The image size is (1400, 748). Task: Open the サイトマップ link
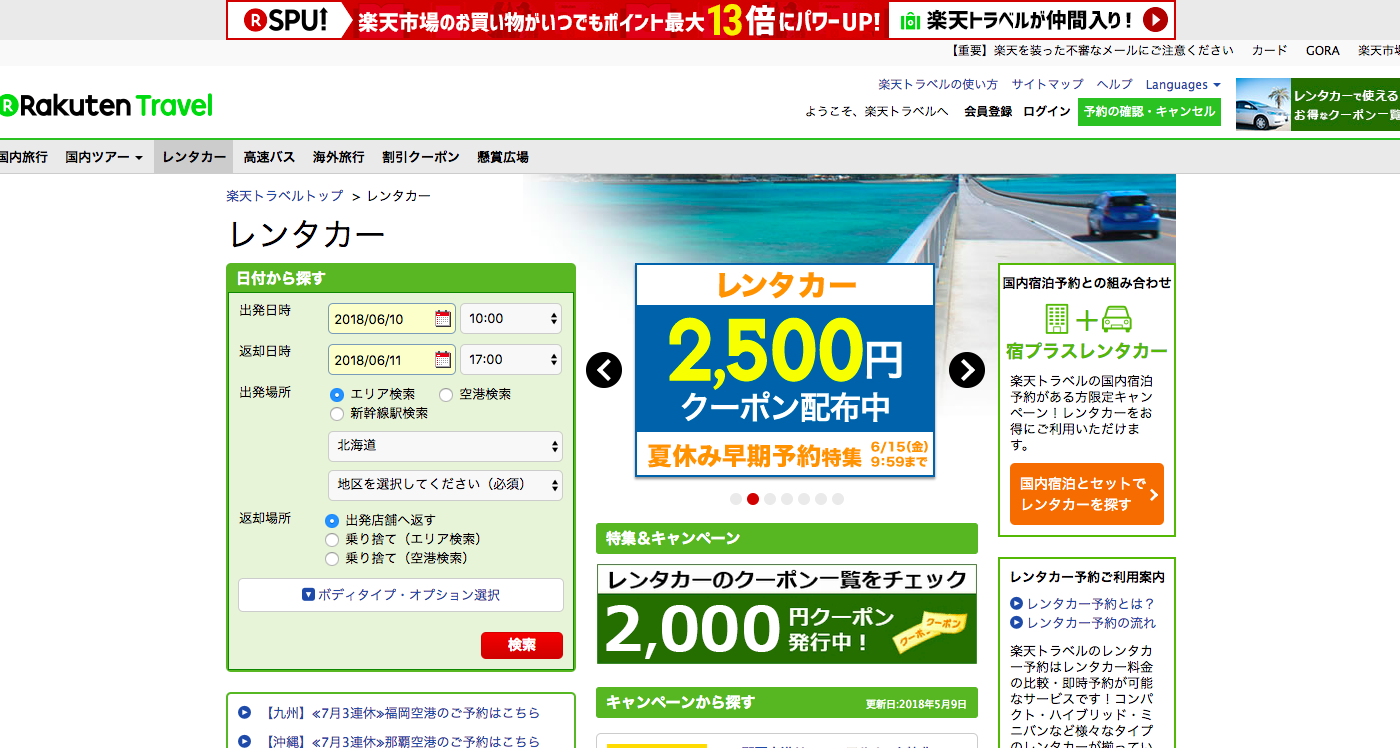click(1047, 85)
